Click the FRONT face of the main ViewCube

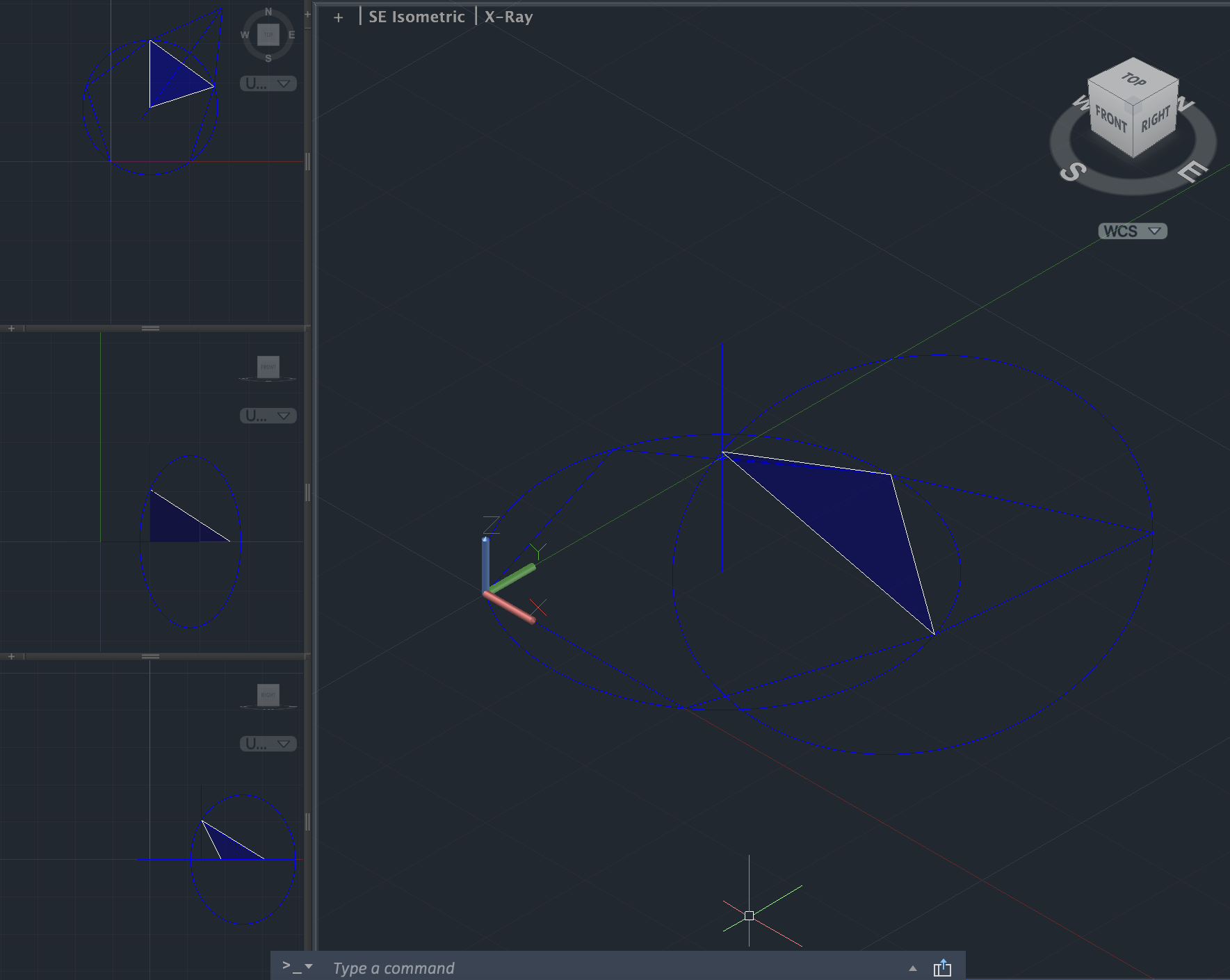click(x=1110, y=120)
